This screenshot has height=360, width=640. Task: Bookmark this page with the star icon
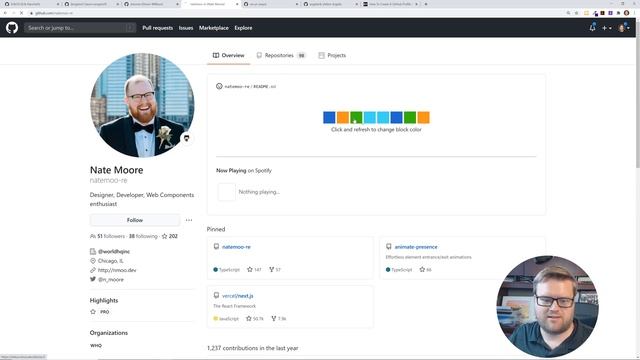pos(576,13)
